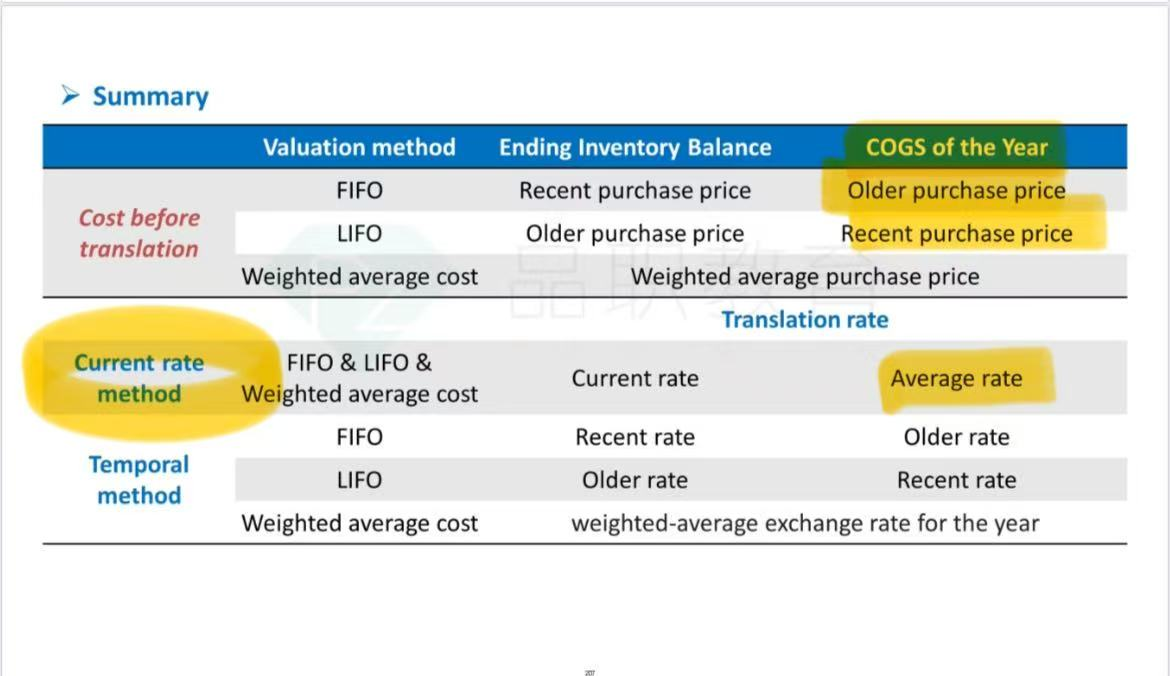Click the blue arrow bullet beside Summary
This screenshot has height=676, width=1170.
pyautogui.click(x=70, y=95)
